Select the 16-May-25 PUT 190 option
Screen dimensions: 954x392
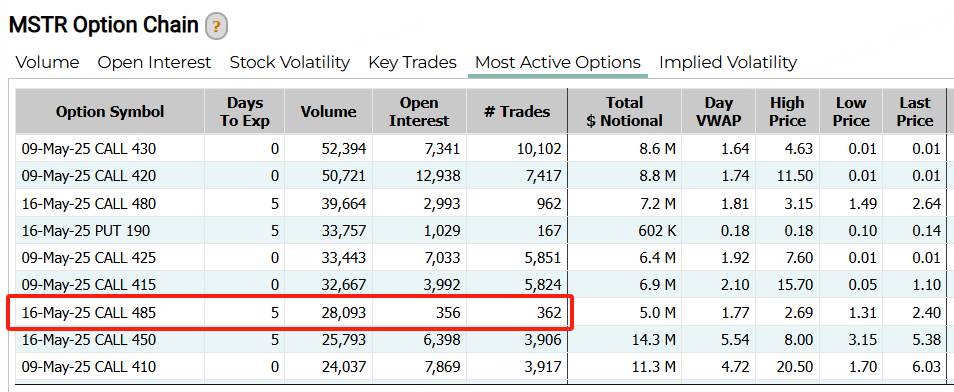[481, 231]
